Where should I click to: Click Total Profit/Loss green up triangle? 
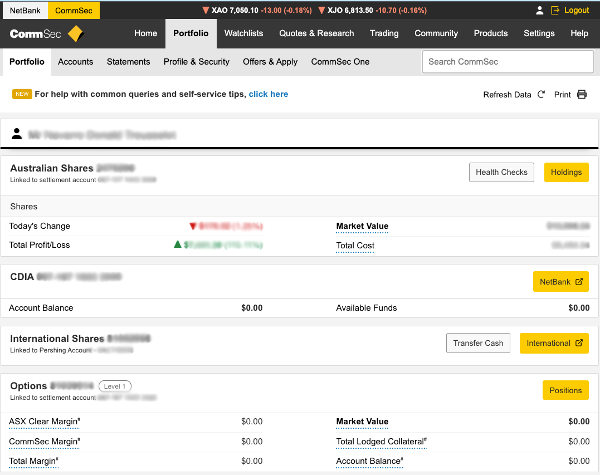pos(178,244)
